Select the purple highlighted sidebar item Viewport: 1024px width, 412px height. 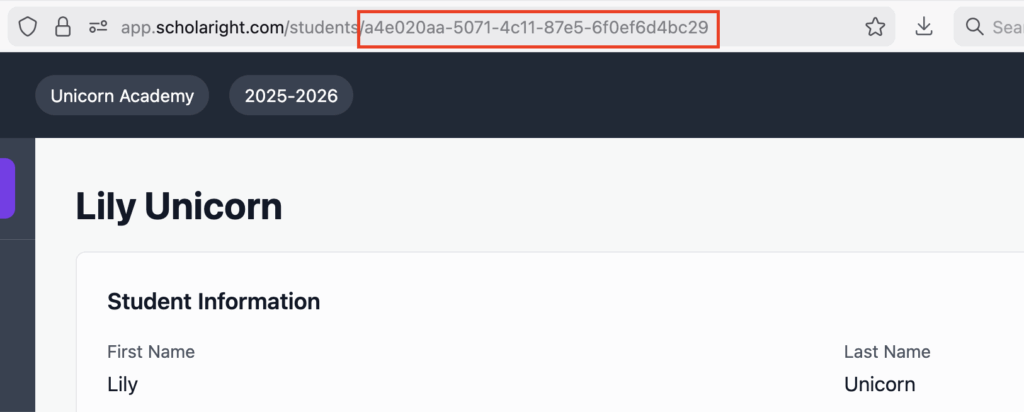coord(7,187)
